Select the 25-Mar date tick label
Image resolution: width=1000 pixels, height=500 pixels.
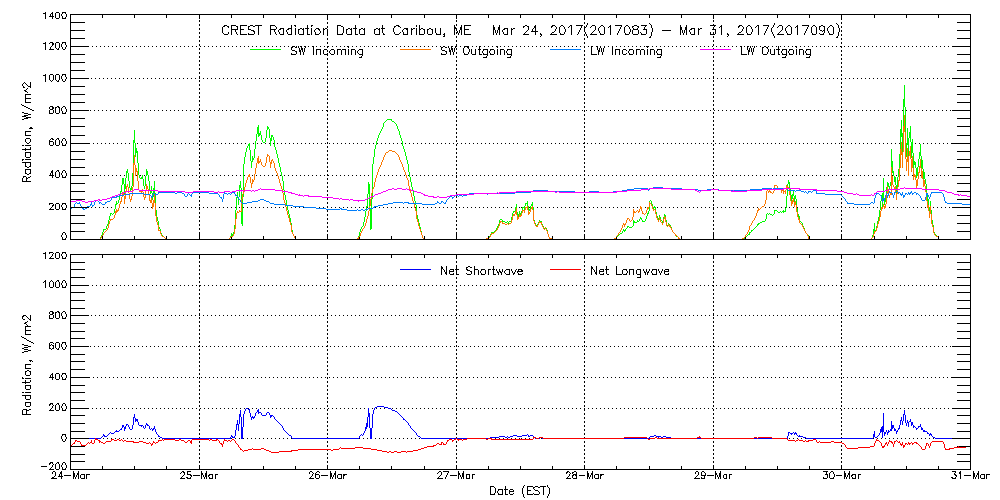click(200, 477)
